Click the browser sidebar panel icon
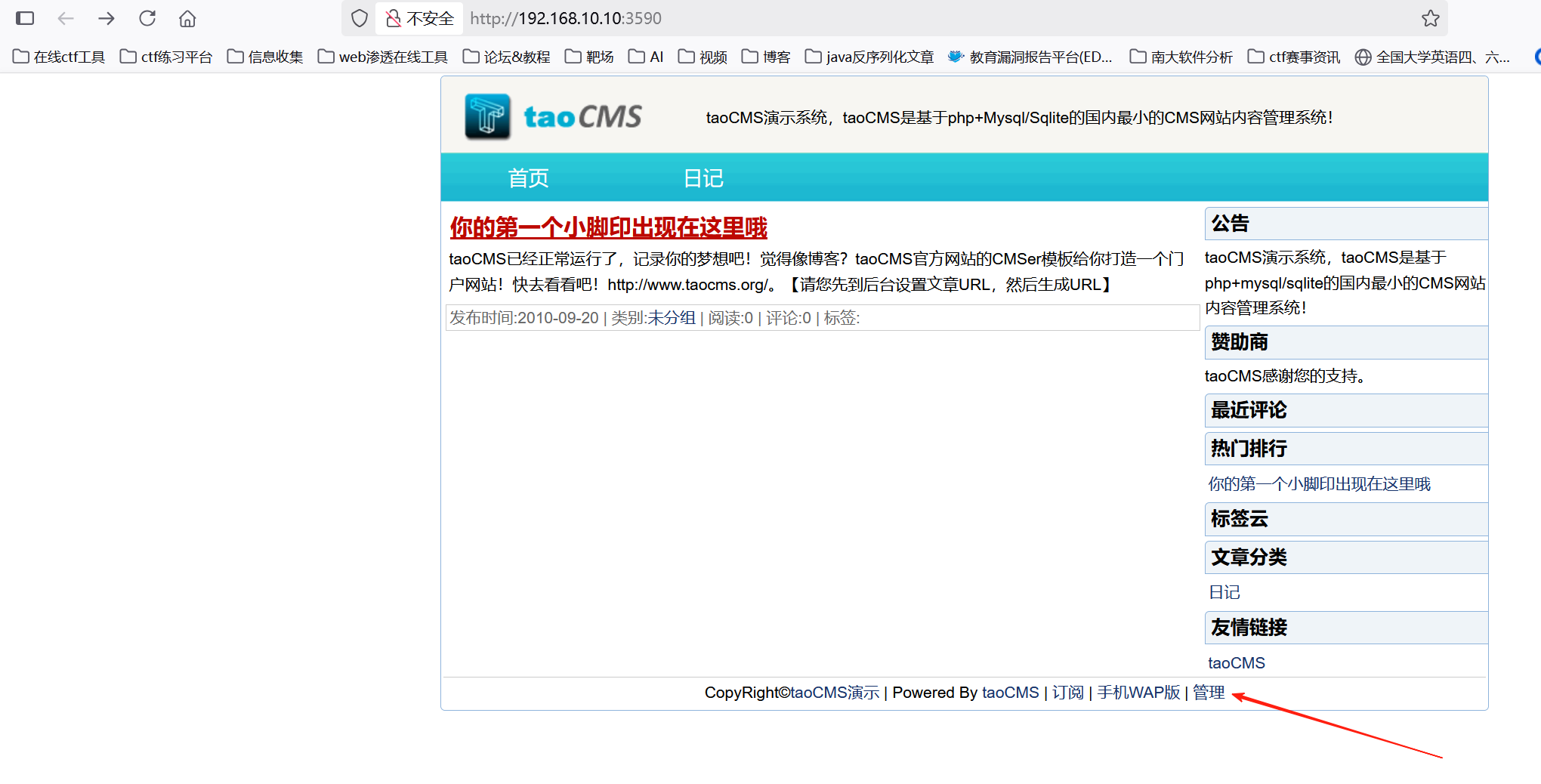The image size is (1541, 784). tap(25, 18)
